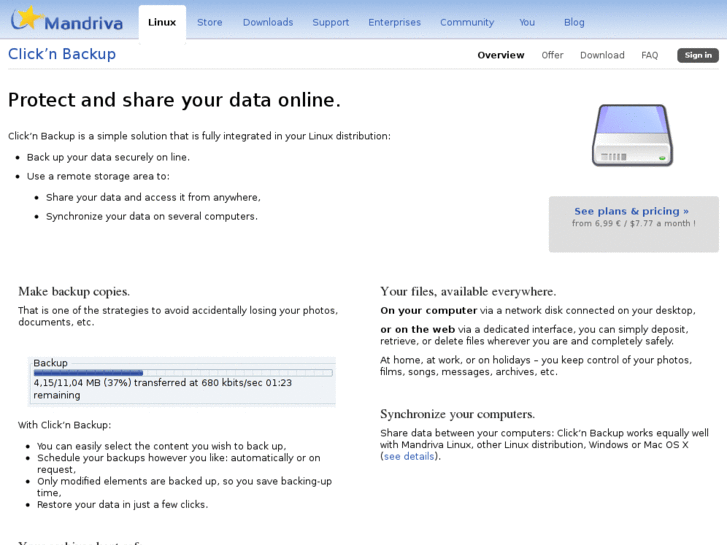Open the Support navigation item

[x=331, y=22]
